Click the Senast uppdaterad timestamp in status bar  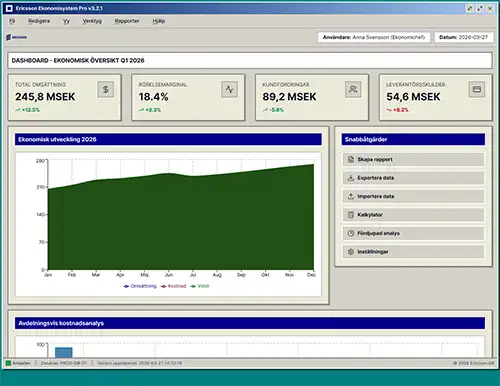[x=140, y=363]
